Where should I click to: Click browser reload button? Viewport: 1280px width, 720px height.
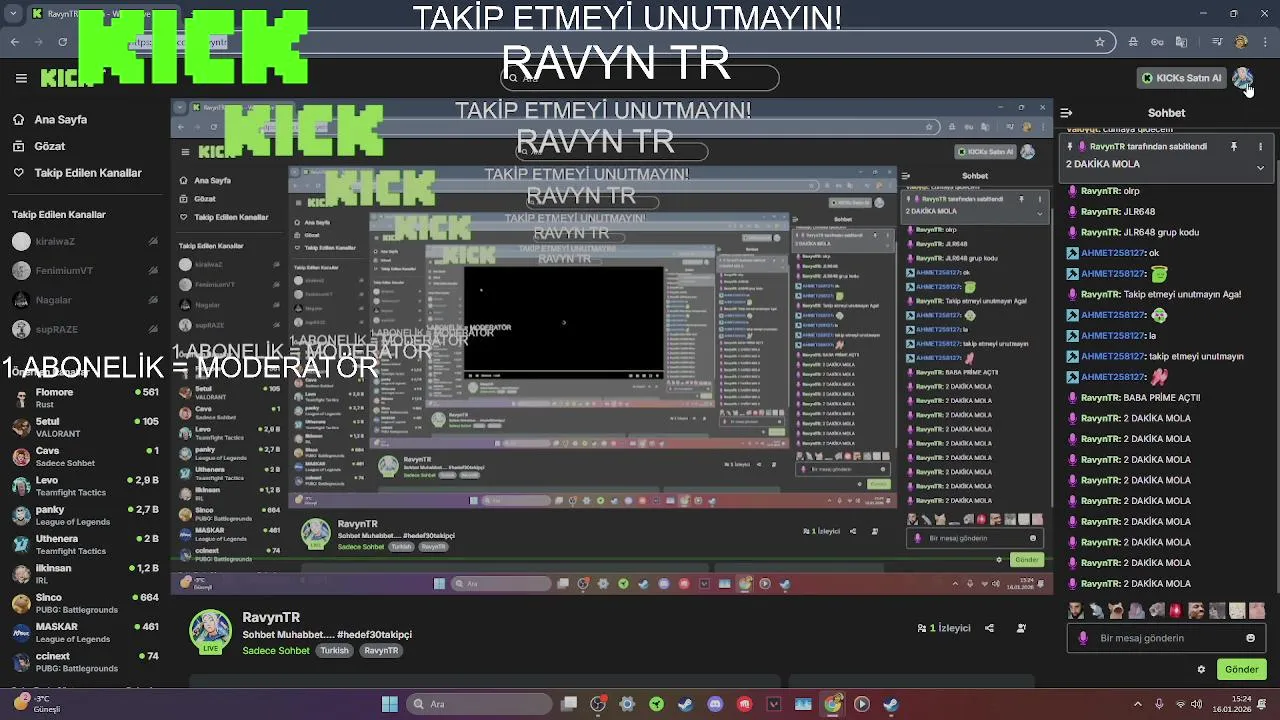[x=62, y=42]
